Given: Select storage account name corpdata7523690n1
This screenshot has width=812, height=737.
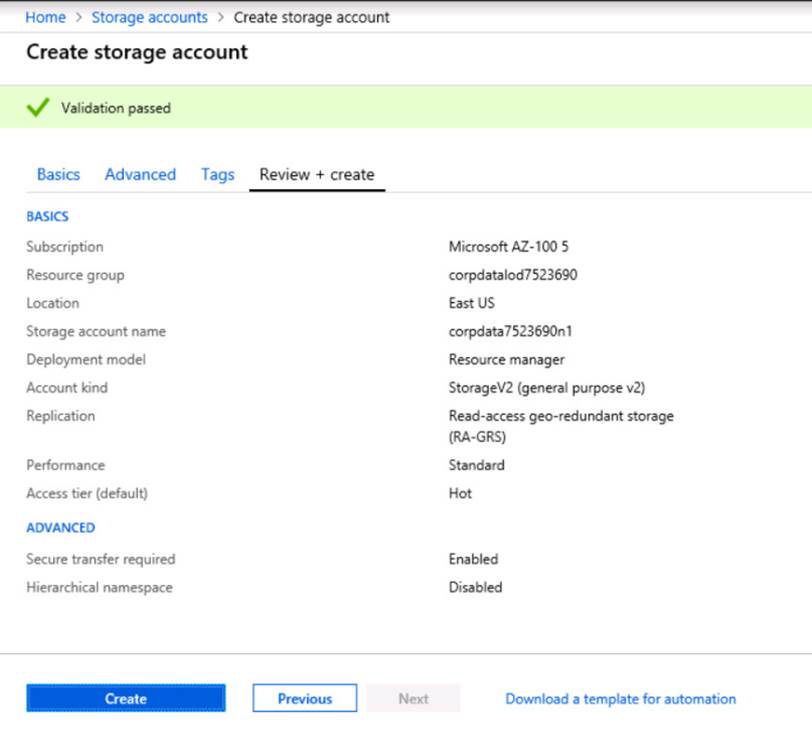Looking at the screenshot, I should pos(510,331).
